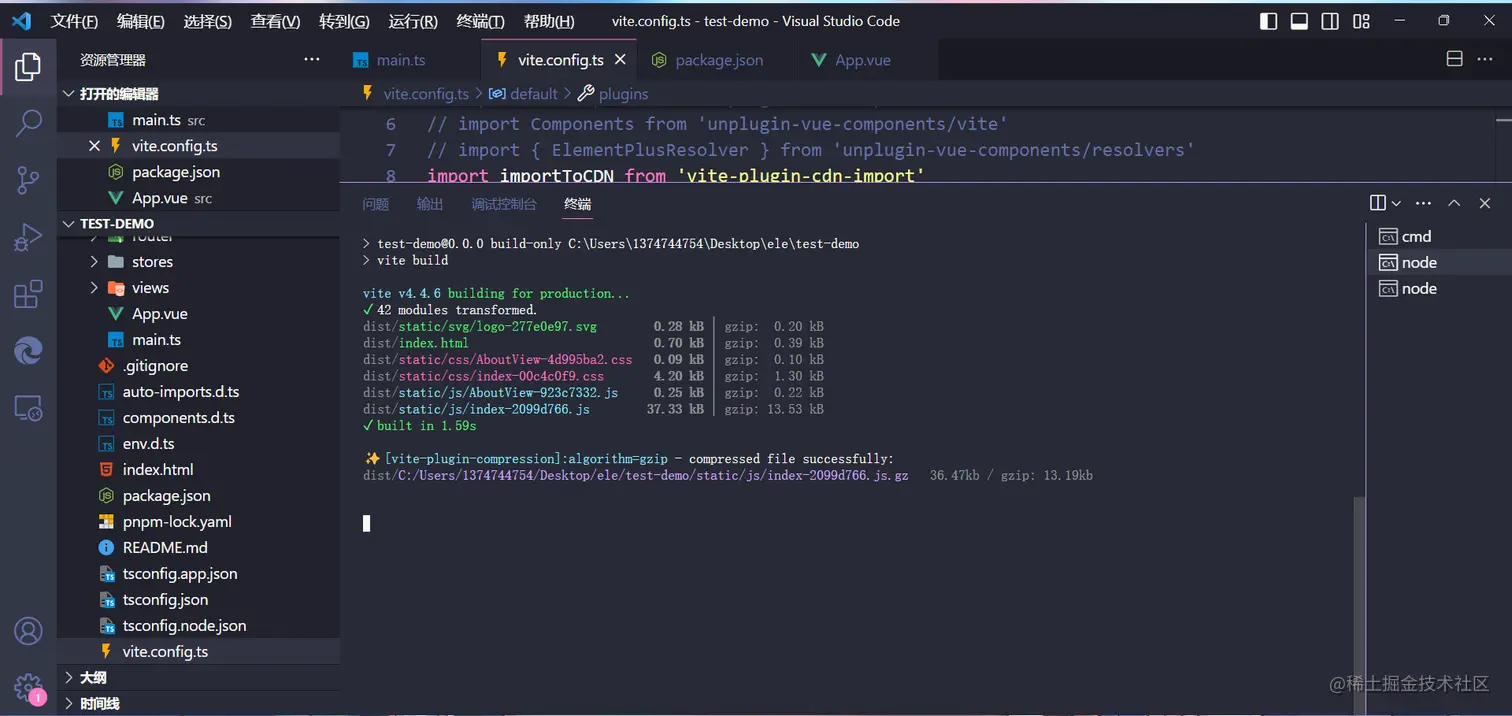Screen dimensions: 1512x716
Task: Open the 文件(F) menu
Action: [x=75, y=21]
